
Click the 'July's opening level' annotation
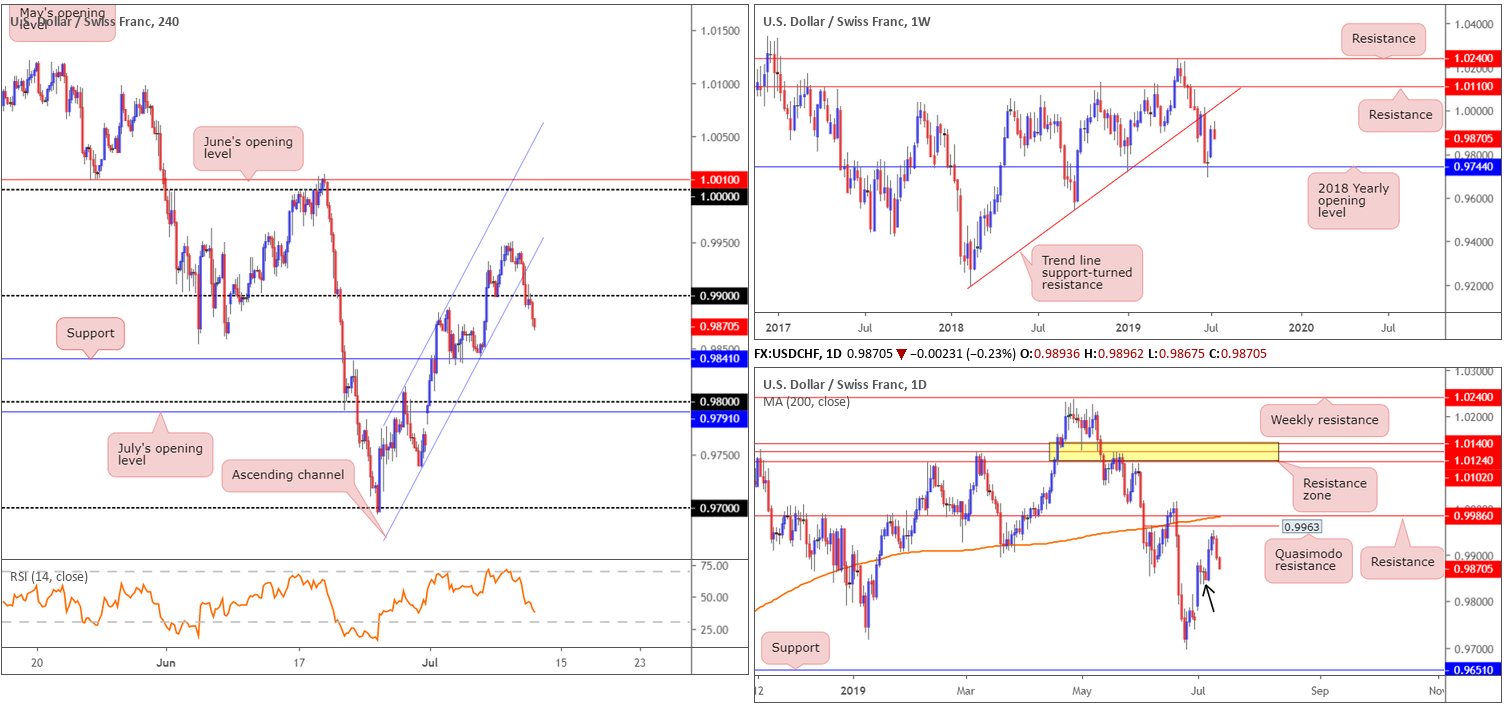click(x=161, y=455)
